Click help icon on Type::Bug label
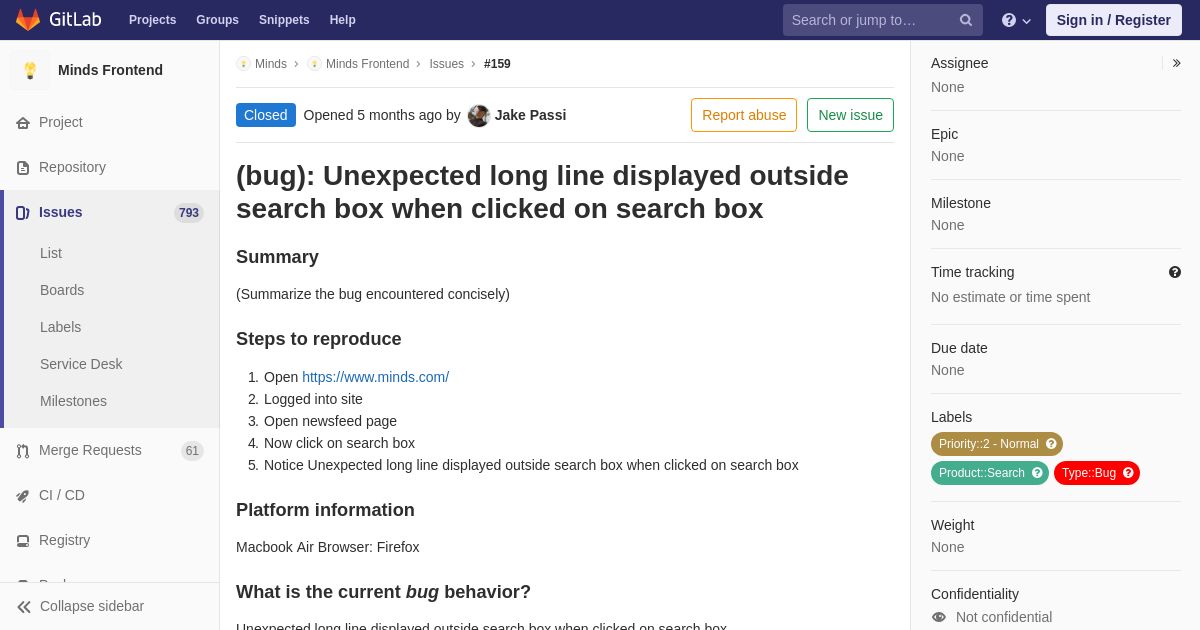1200x630 pixels. point(1128,473)
